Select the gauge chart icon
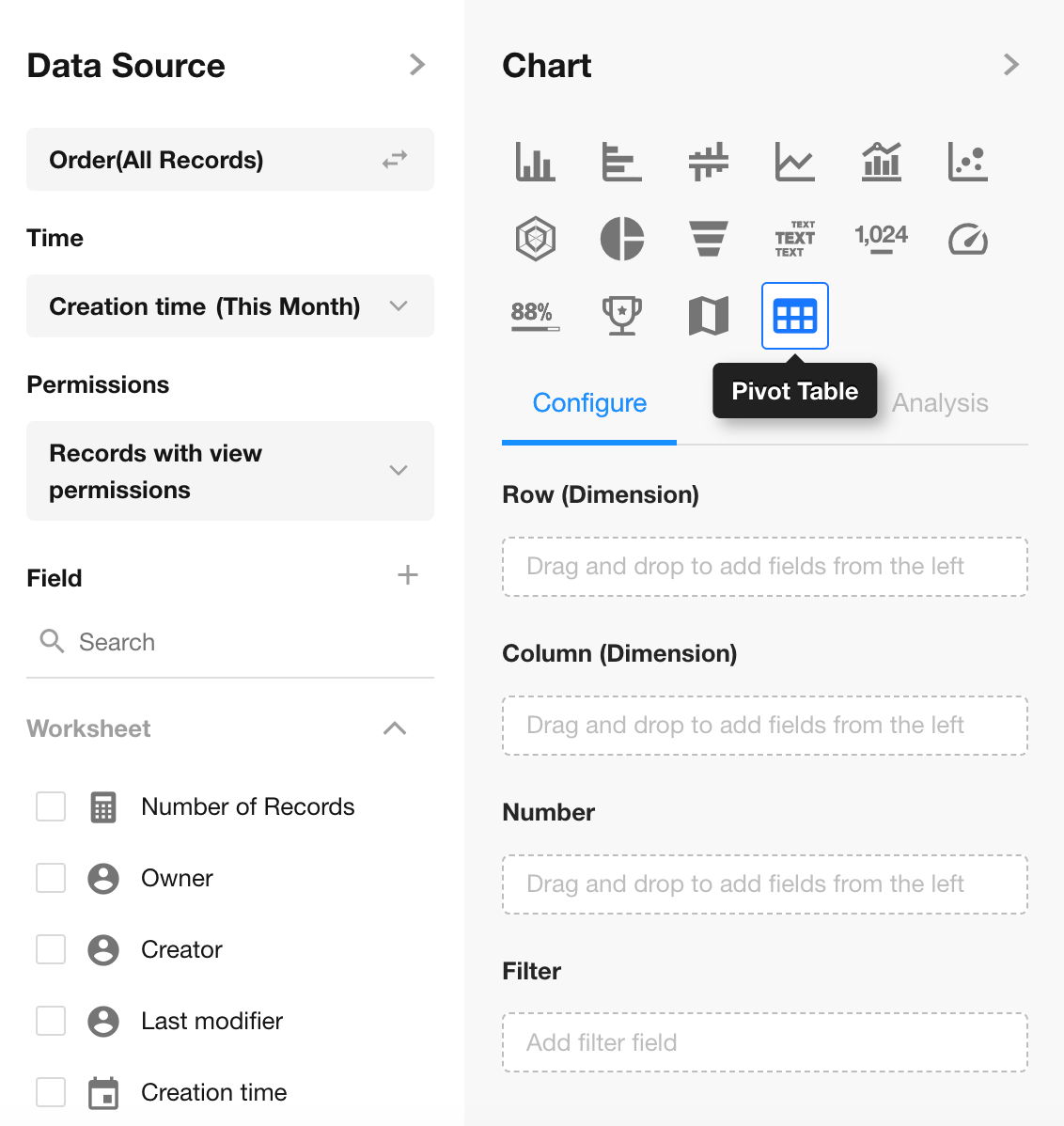The width and height of the screenshot is (1064, 1126). pyautogui.click(x=967, y=239)
